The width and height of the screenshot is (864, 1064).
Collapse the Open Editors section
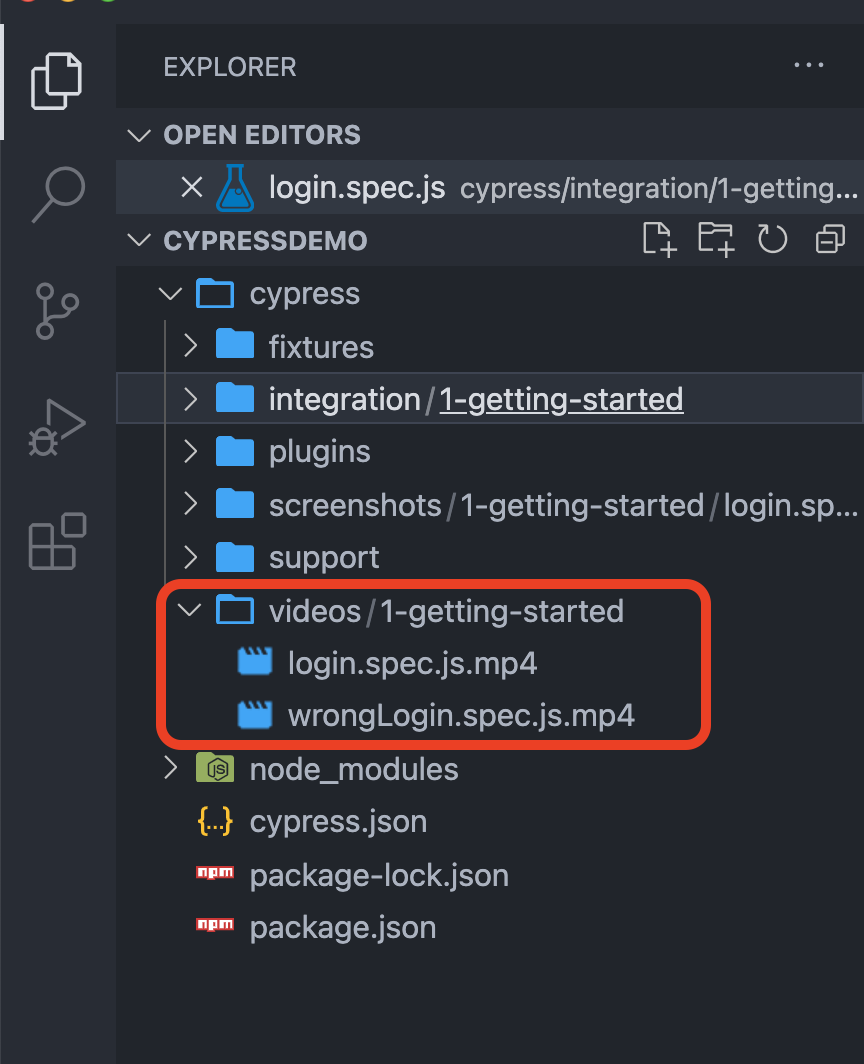[141, 135]
